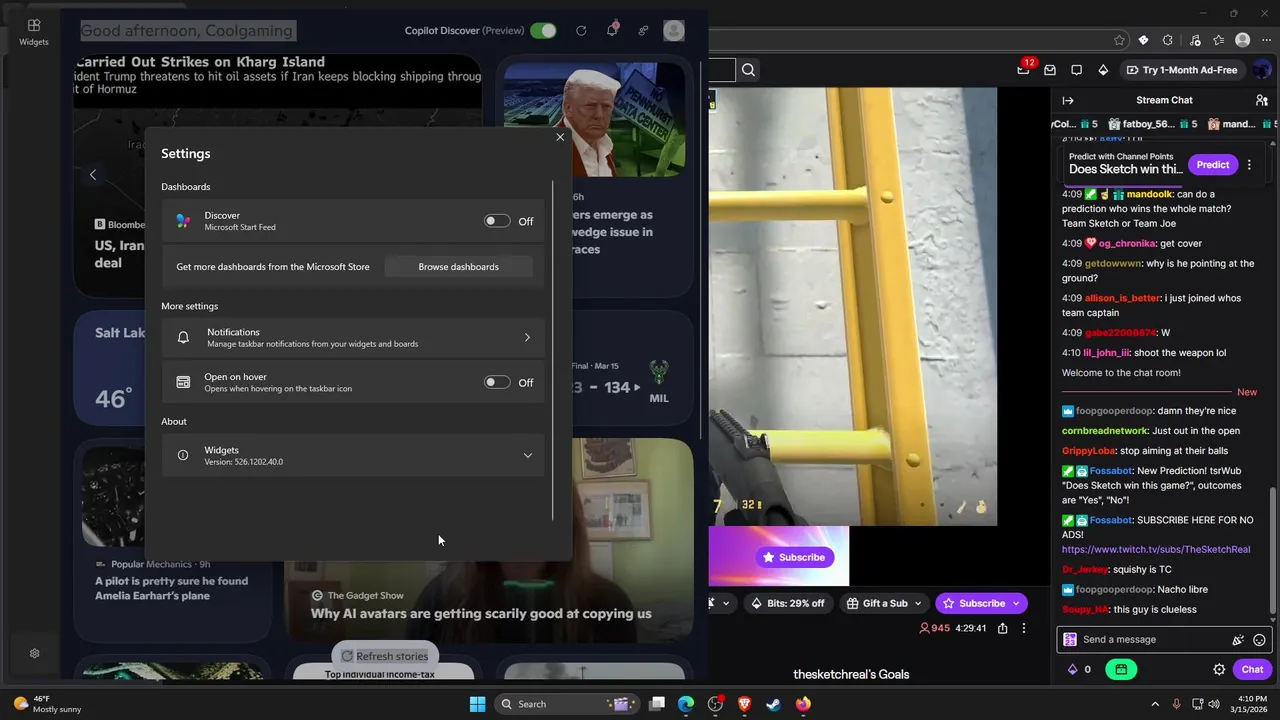Screen dimensions: 1280x720
Task: Open chat community users icon
Action: [x=1261, y=100]
